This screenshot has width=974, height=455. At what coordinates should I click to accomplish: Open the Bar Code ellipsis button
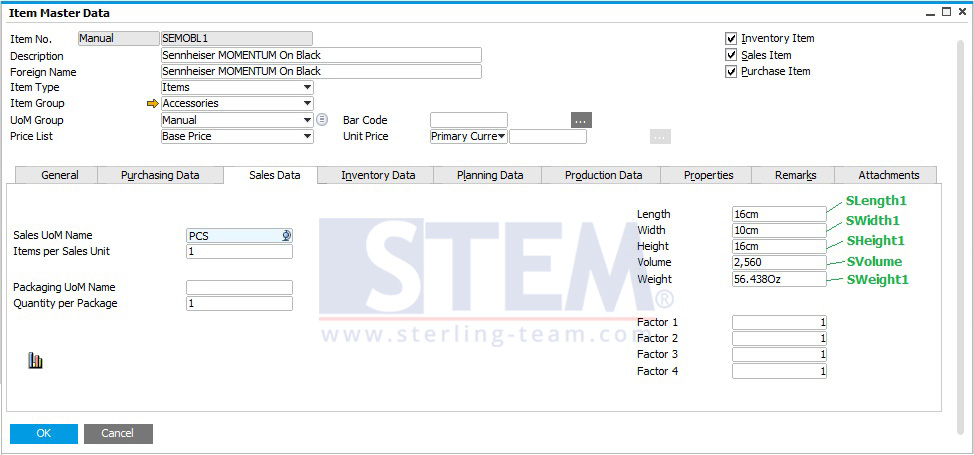pyautogui.click(x=581, y=120)
